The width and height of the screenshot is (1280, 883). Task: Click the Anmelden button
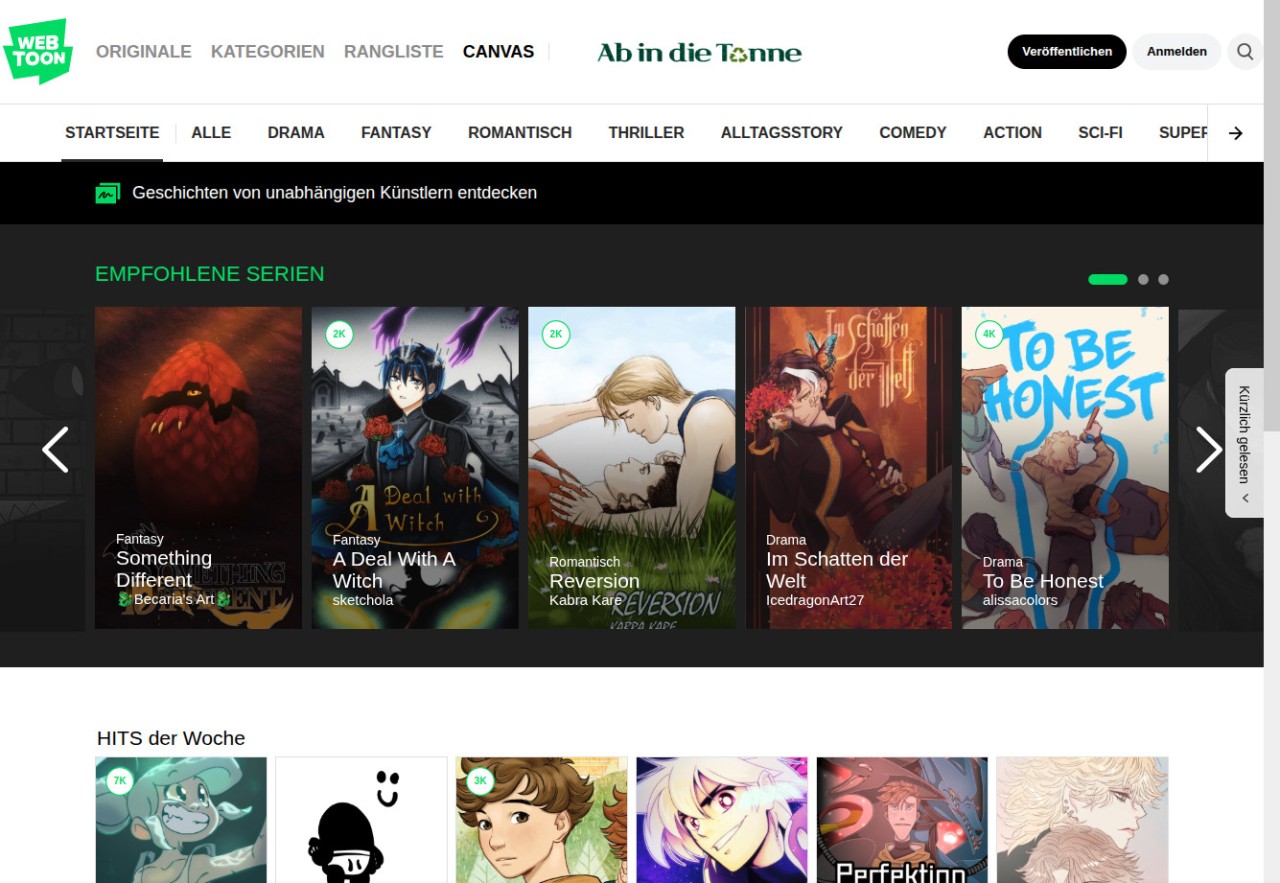click(x=1176, y=52)
